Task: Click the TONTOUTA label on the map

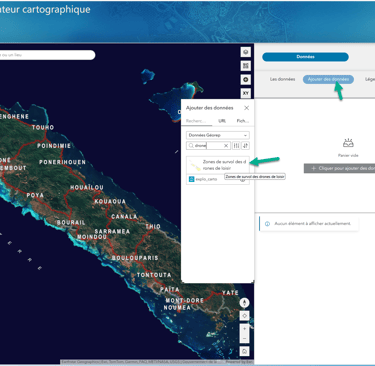Action: (154, 275)
